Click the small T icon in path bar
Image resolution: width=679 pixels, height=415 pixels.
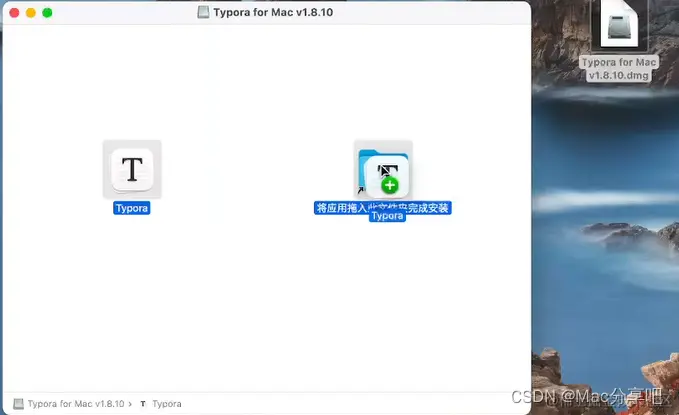(x=143, y=404)
